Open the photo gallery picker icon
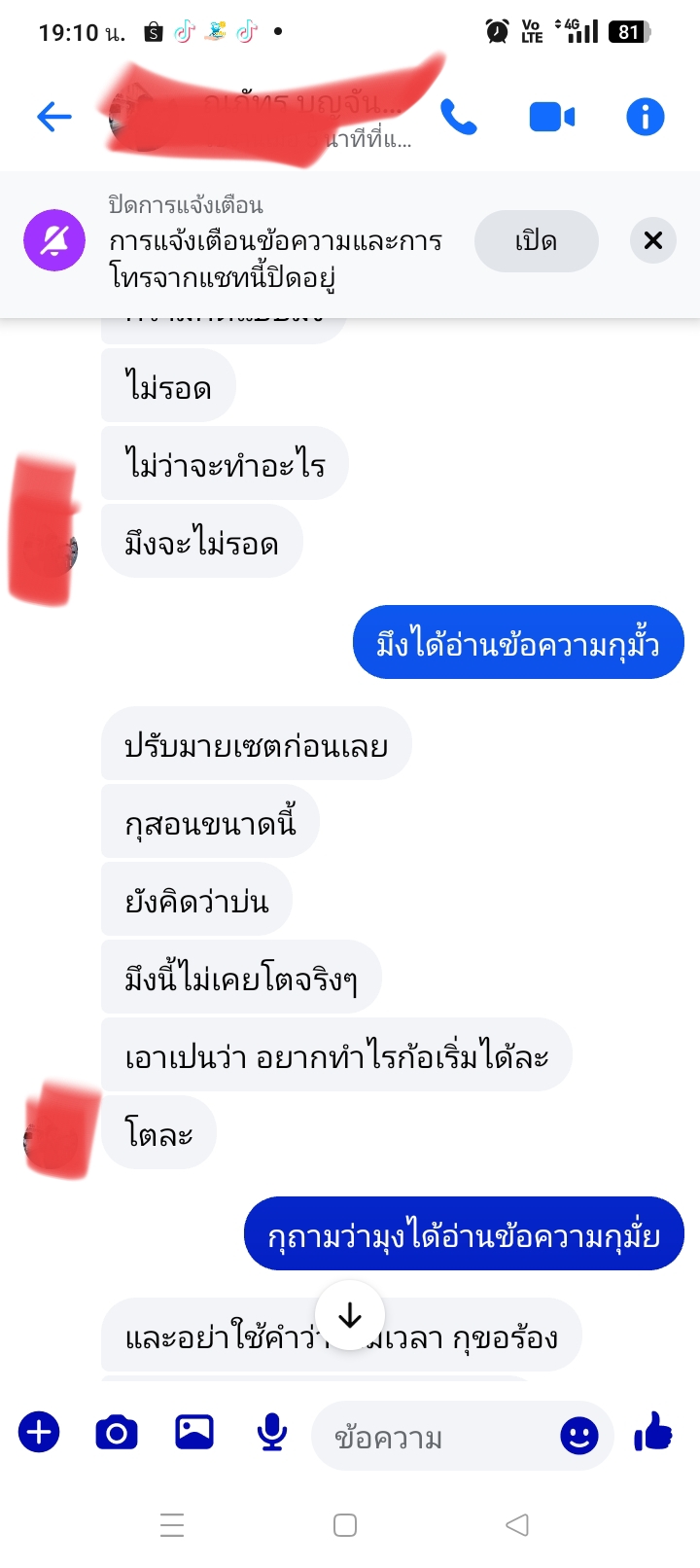This screenshot has height=1568, width=700. pos(194,1433)
